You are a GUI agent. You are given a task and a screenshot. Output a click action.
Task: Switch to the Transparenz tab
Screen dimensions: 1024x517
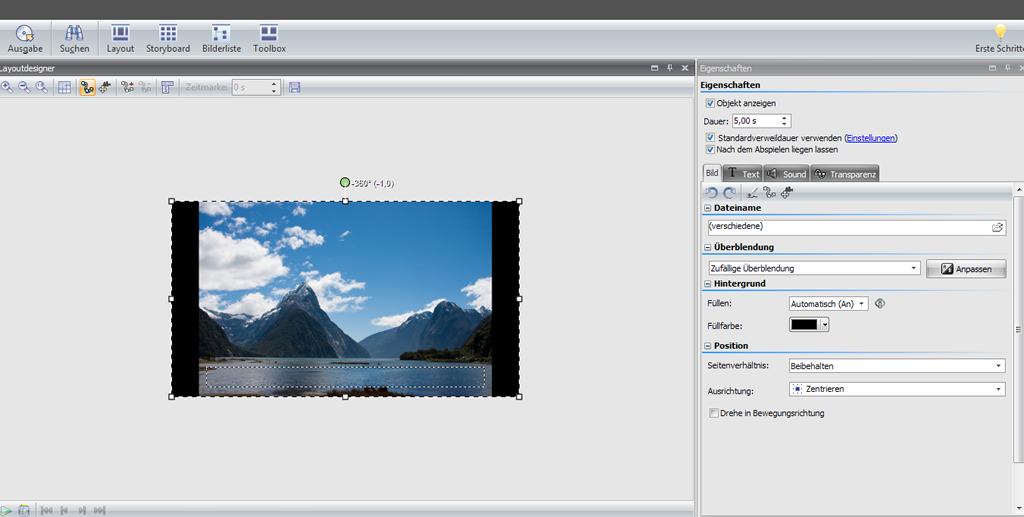point(845,174)
